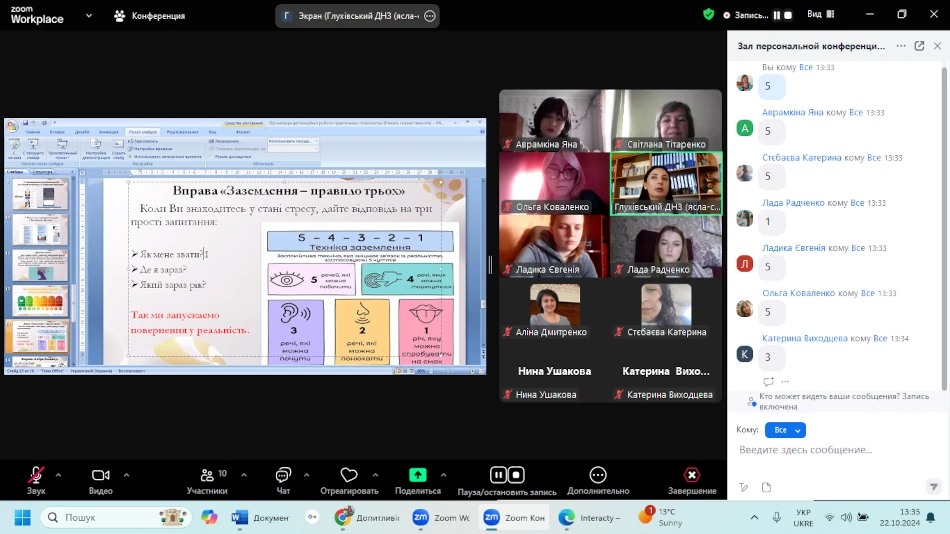
Task: Expand reactions arrow next to Отреагировать
Action: pos(376,475)
